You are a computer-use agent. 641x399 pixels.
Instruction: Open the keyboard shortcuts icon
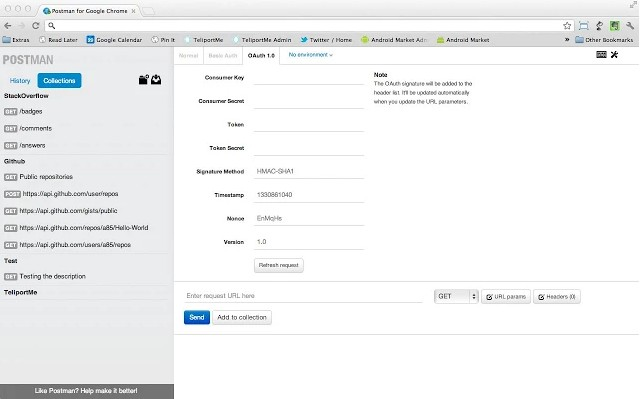[x=601, y=54]
